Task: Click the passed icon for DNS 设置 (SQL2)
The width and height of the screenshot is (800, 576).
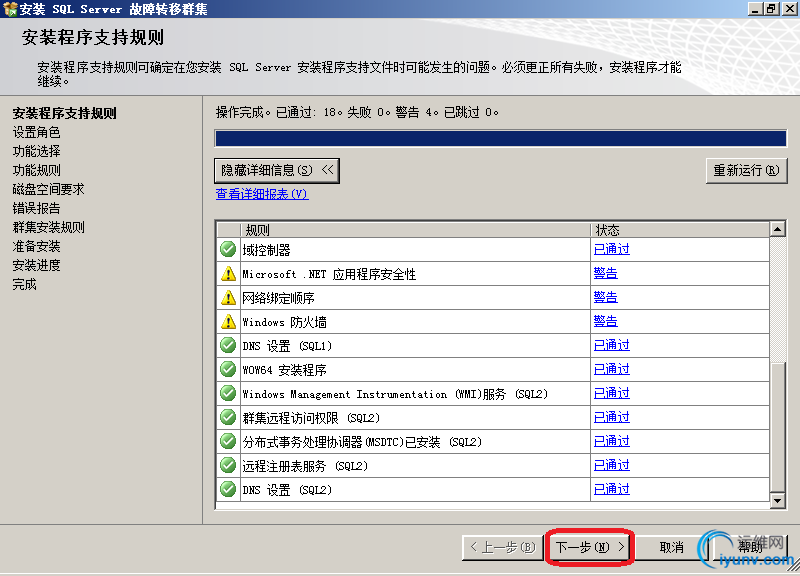Action: (228, 489)
